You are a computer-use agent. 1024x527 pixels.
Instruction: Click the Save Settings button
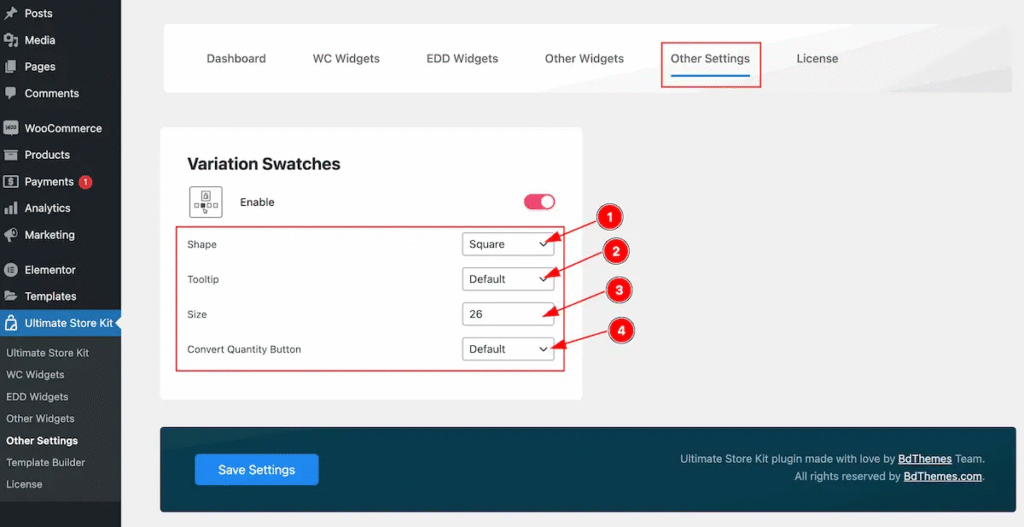[257, 470]
